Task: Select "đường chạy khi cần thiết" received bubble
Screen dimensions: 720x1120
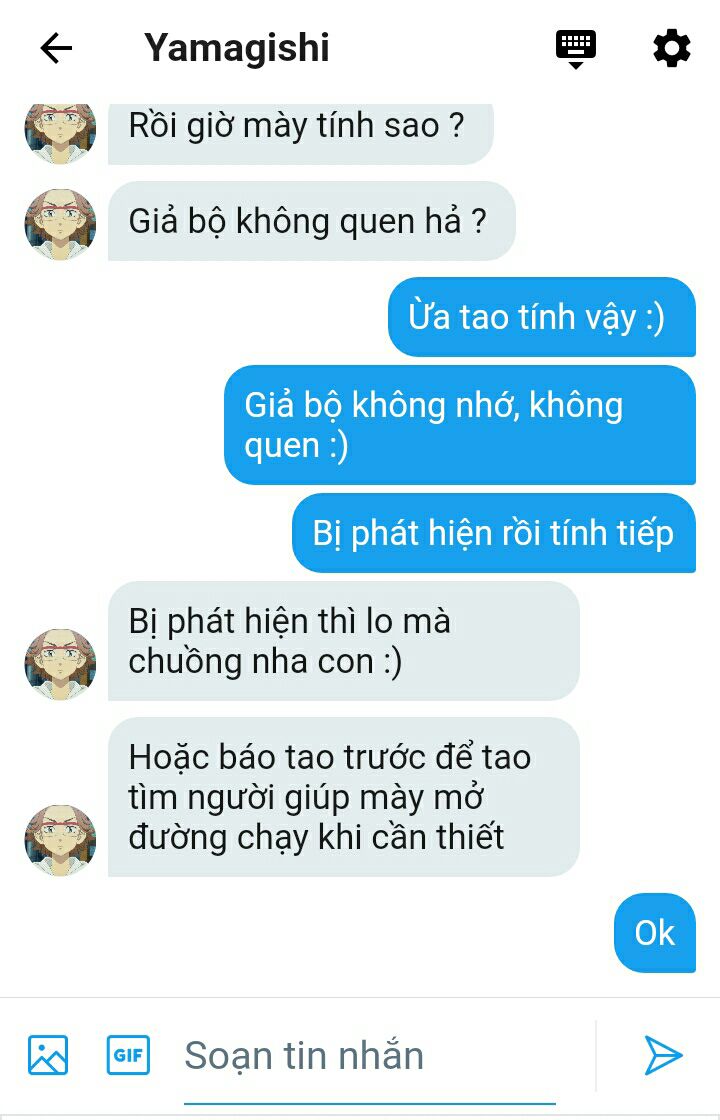Action: [x=344, y=797]
